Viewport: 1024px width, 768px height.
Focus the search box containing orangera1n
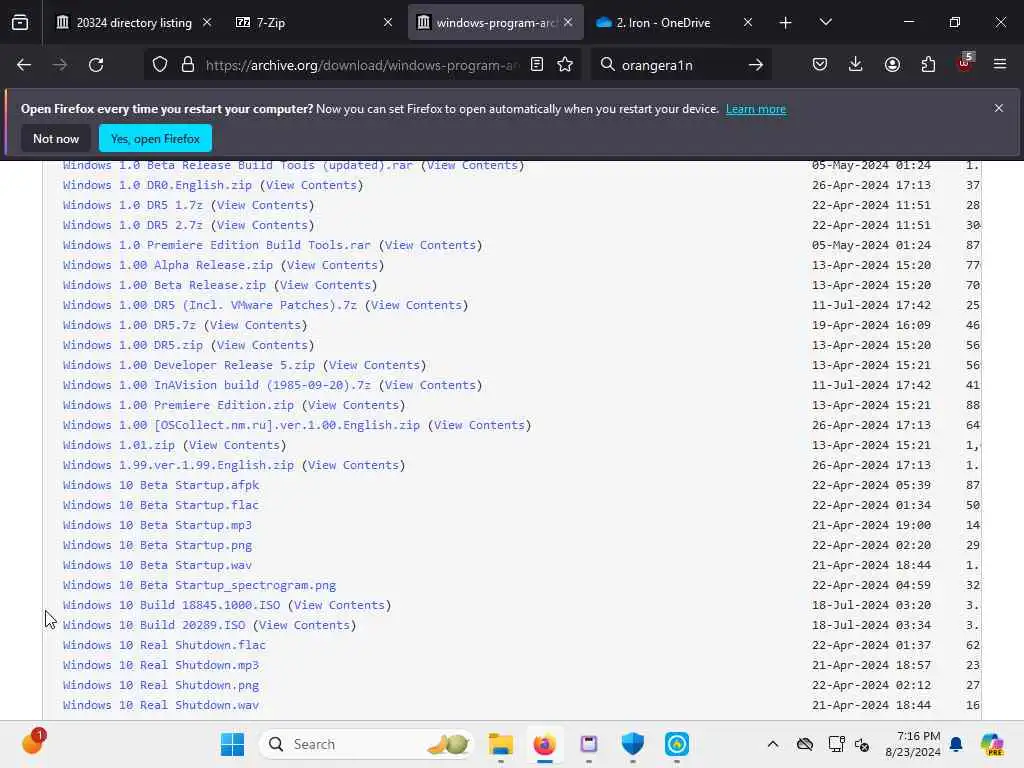[x=679, y=65]
